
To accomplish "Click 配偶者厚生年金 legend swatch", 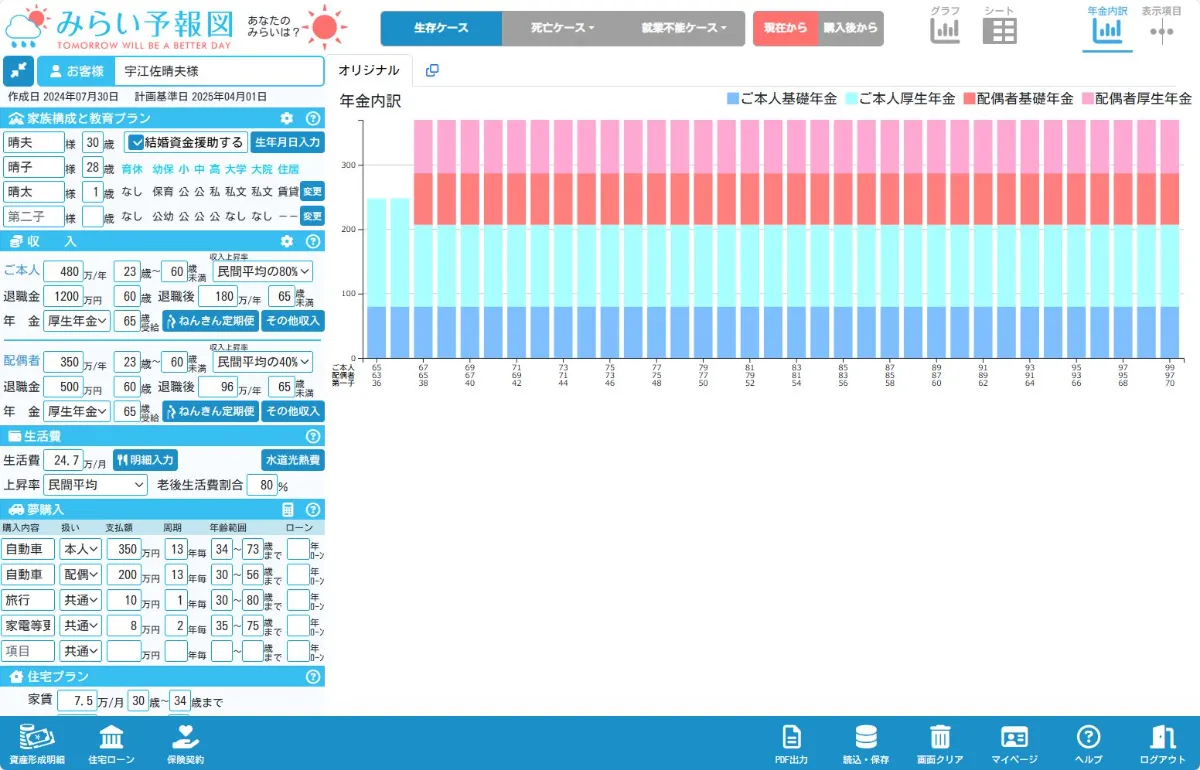I will coord(1088,99).
